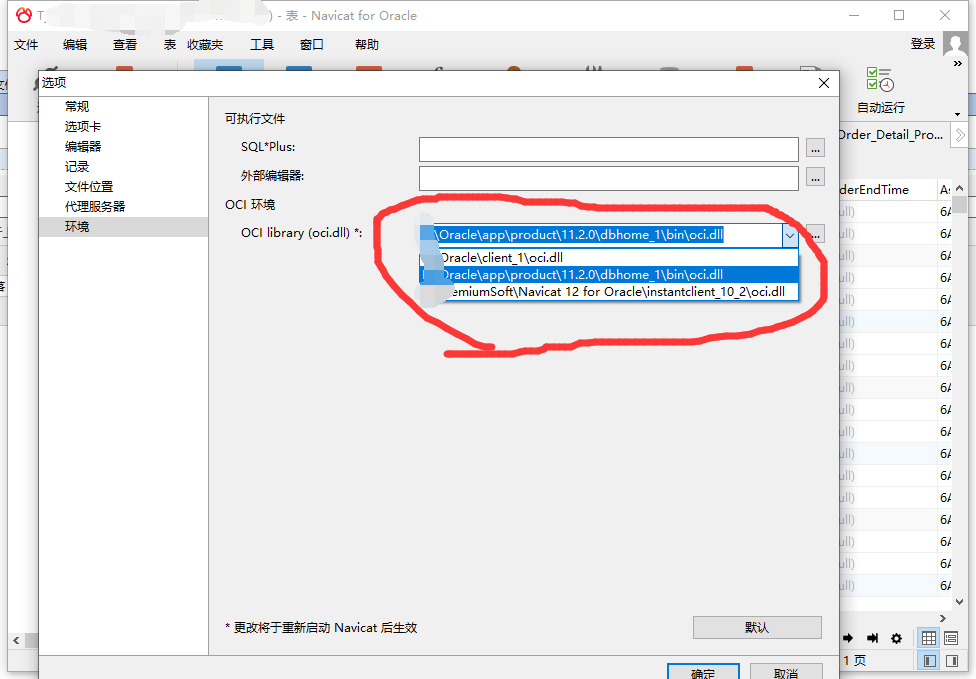The width and height of the screenshot is (976, 679).
Task: Click the 默认 button
Action: pos(757,627)
